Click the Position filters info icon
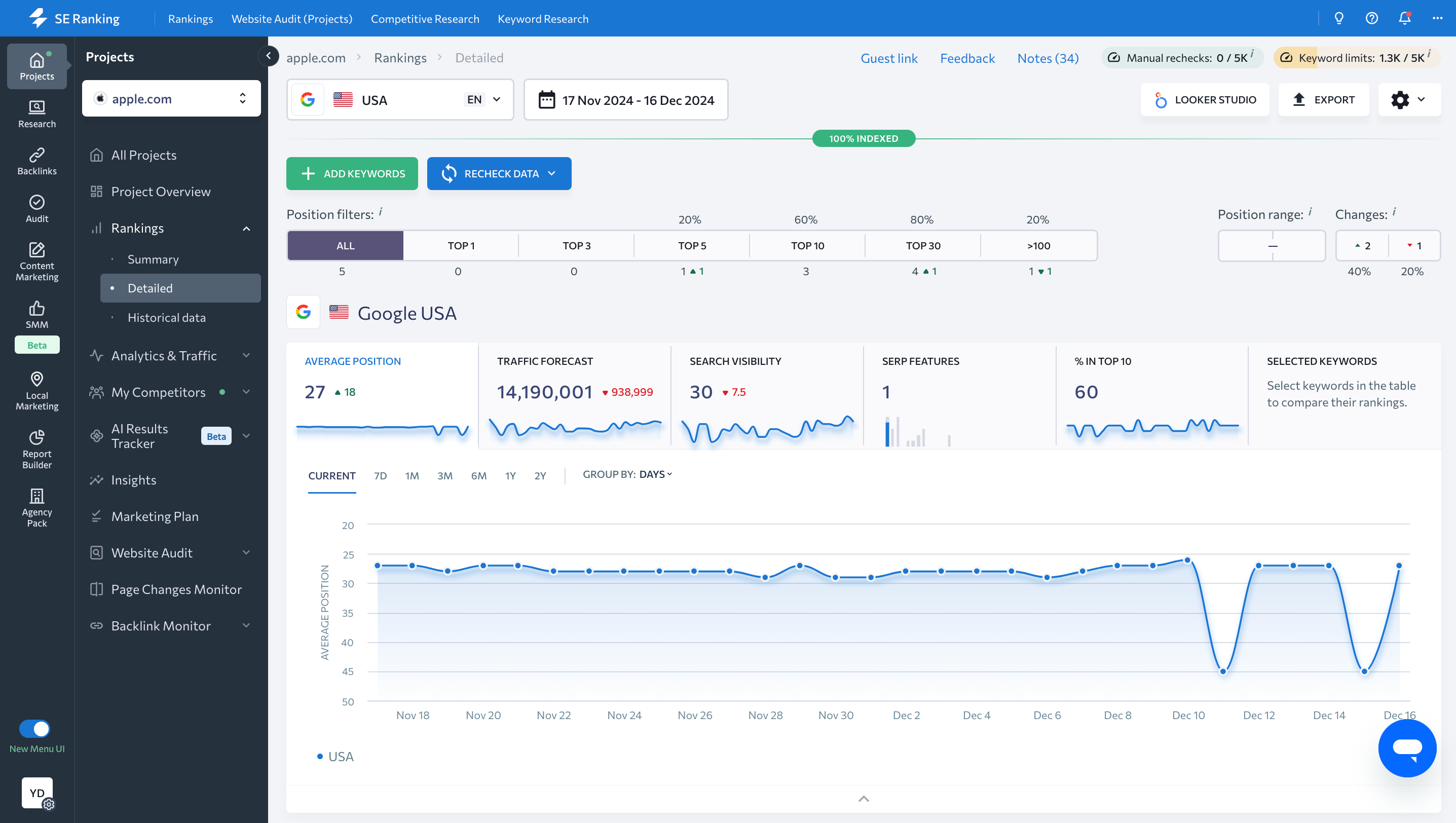This screenshot has width=1456, height=823. point(381,211)
